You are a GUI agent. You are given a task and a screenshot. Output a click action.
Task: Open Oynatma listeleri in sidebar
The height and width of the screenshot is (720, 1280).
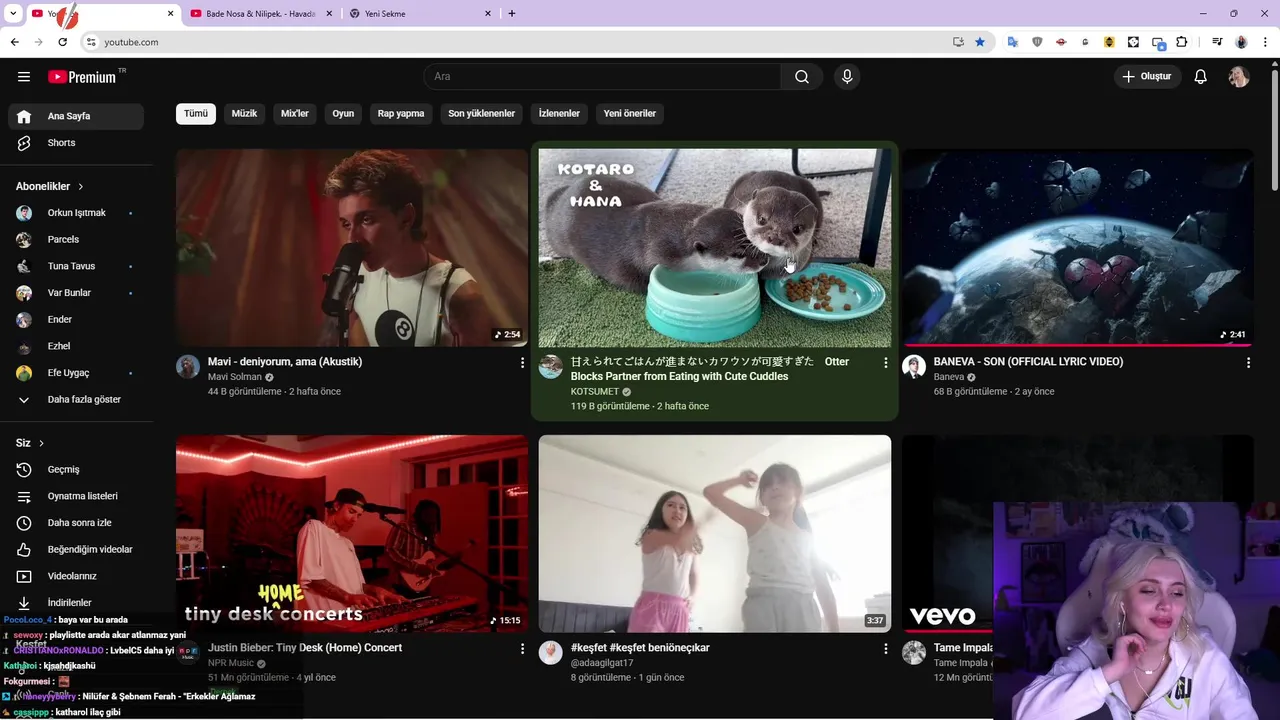(x=76, y=496)
